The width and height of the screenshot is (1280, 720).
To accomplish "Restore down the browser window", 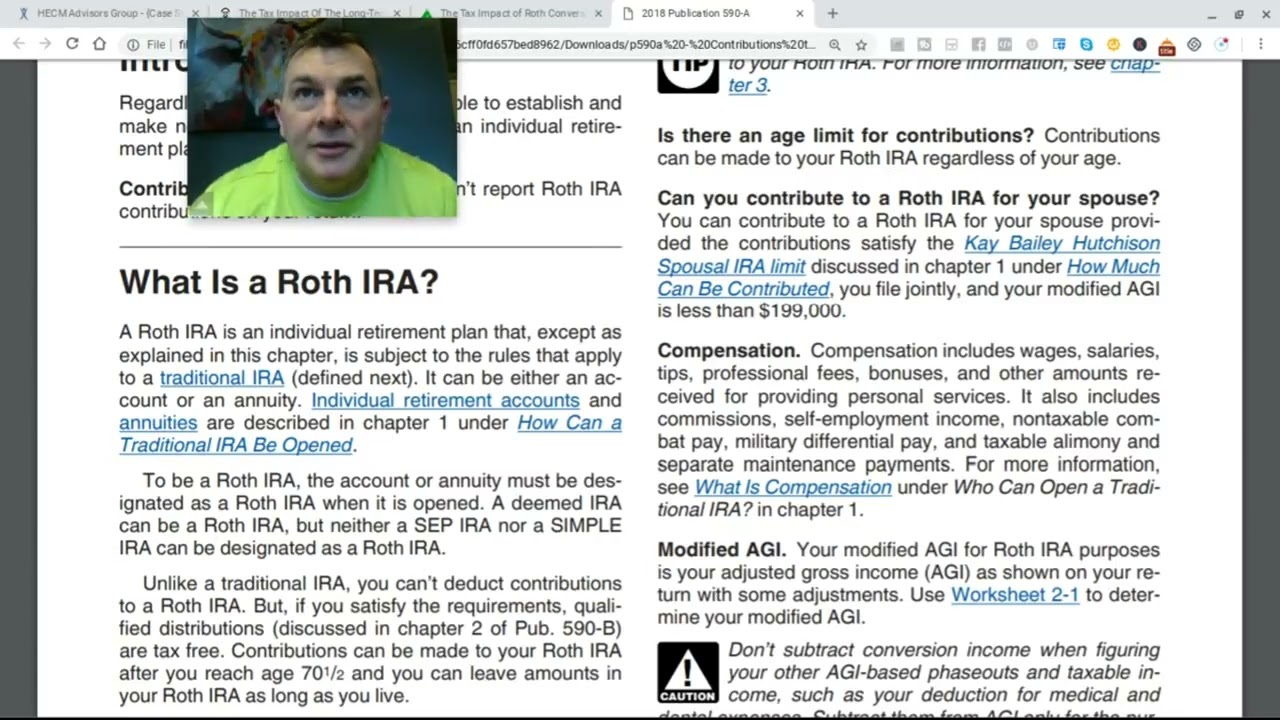I will [1238, 14].
